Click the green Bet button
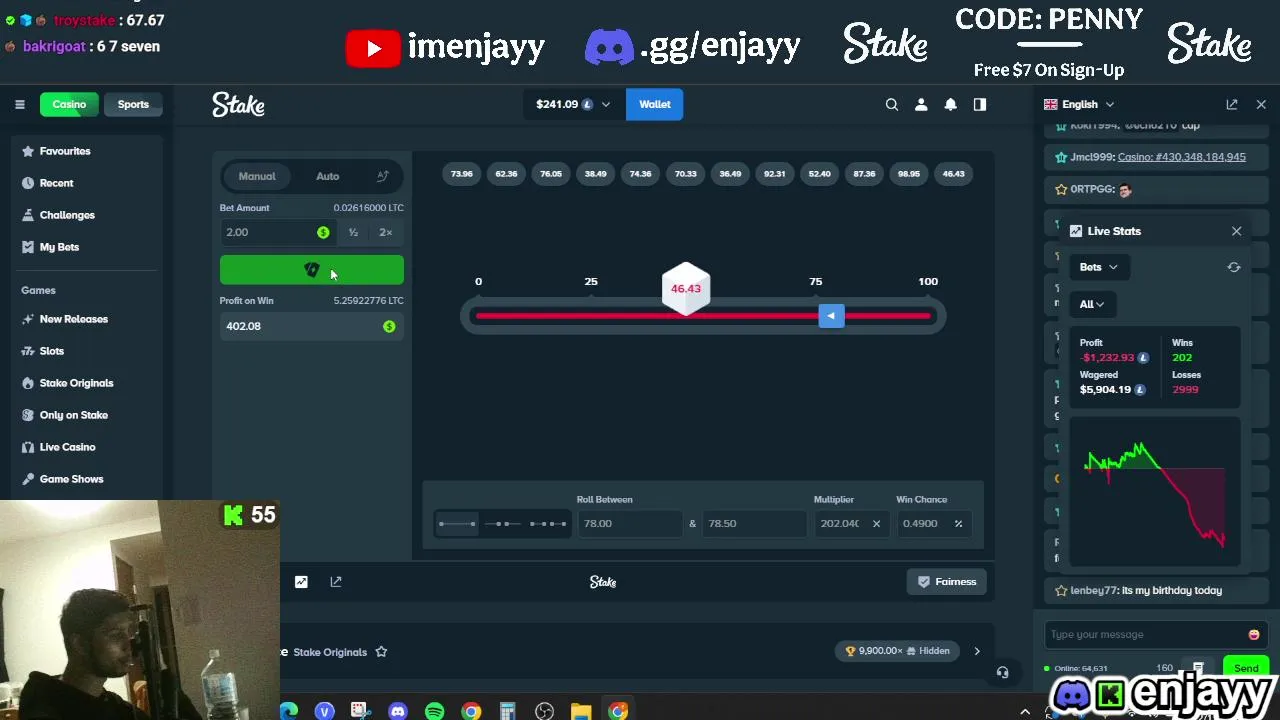This screenshot has height=720, width=1280. tap(312, 270)
